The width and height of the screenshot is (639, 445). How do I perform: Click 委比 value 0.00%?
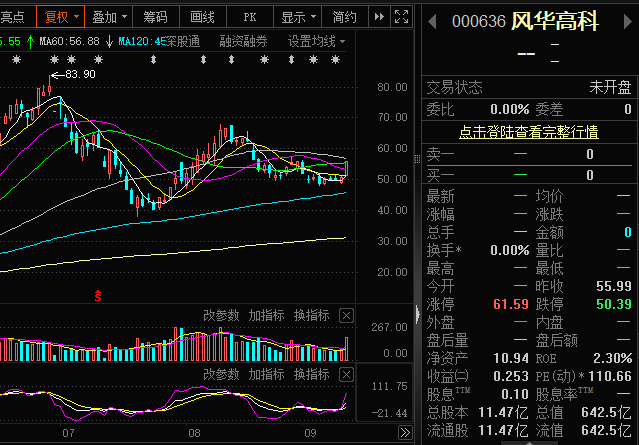(x=509, y=109)
